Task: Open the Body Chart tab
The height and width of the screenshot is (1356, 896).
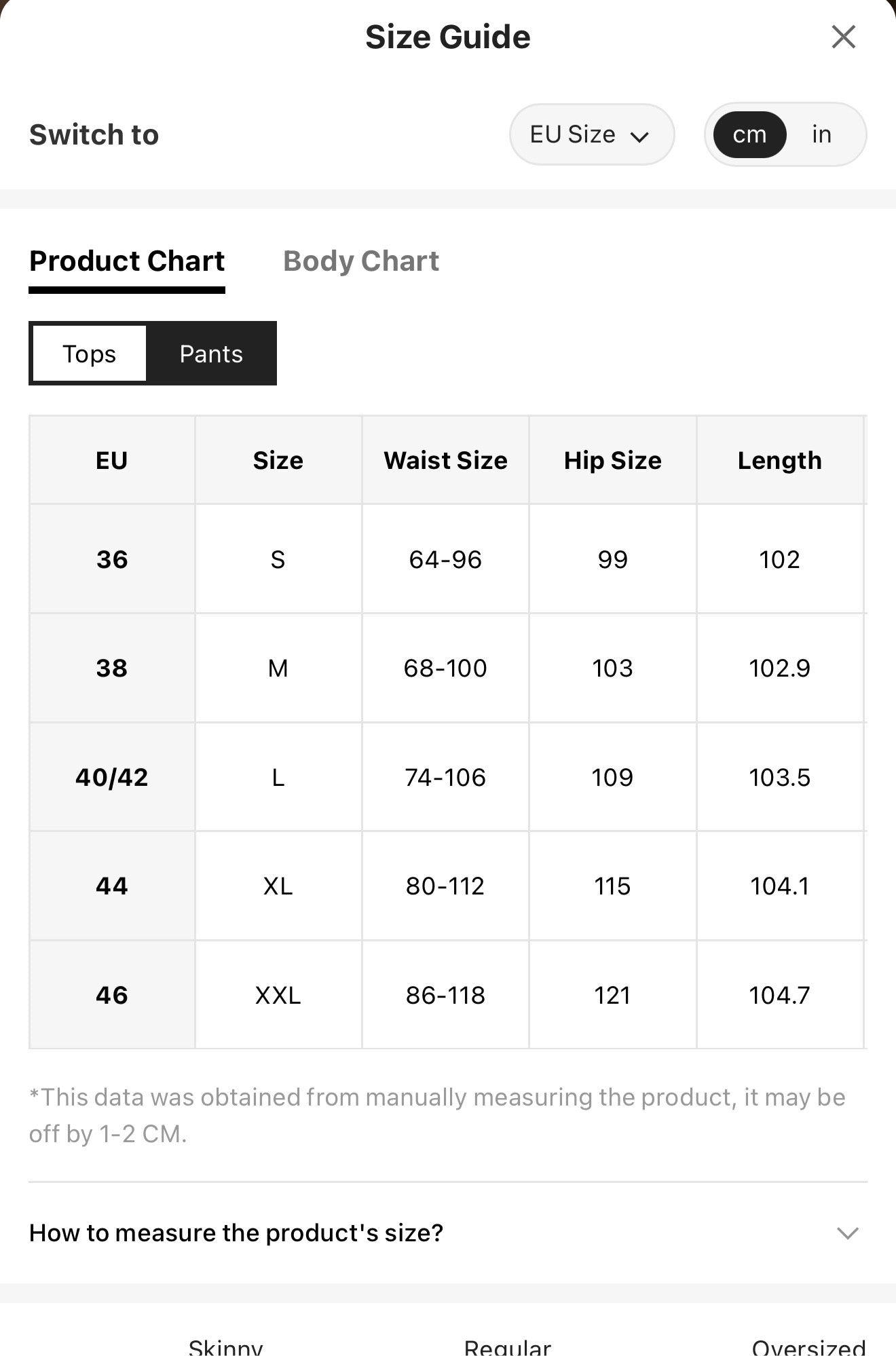Action: point(361,261)
